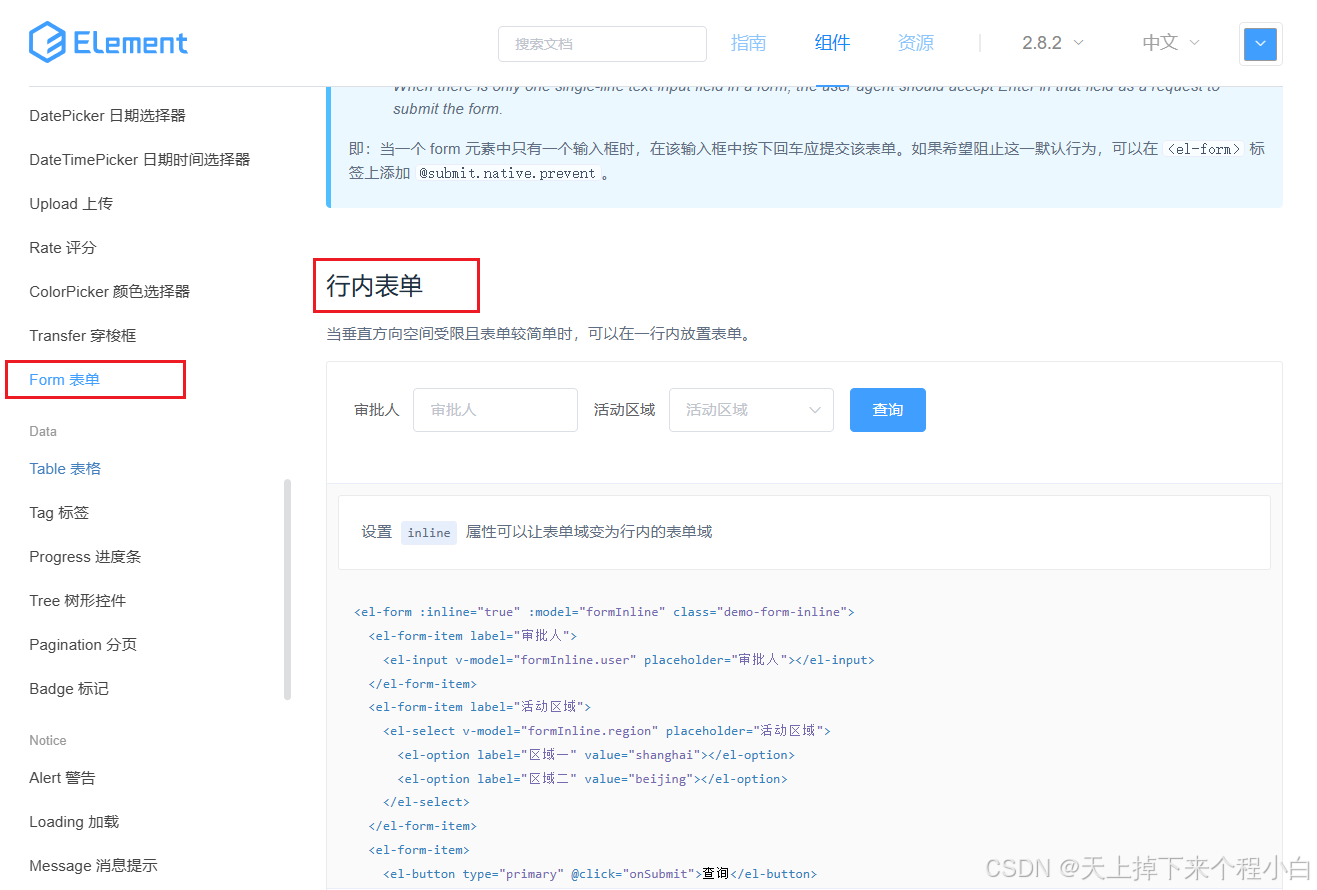
Task: Open Transfer 穿梭框 sidebar item
Action: pos(83,336)
